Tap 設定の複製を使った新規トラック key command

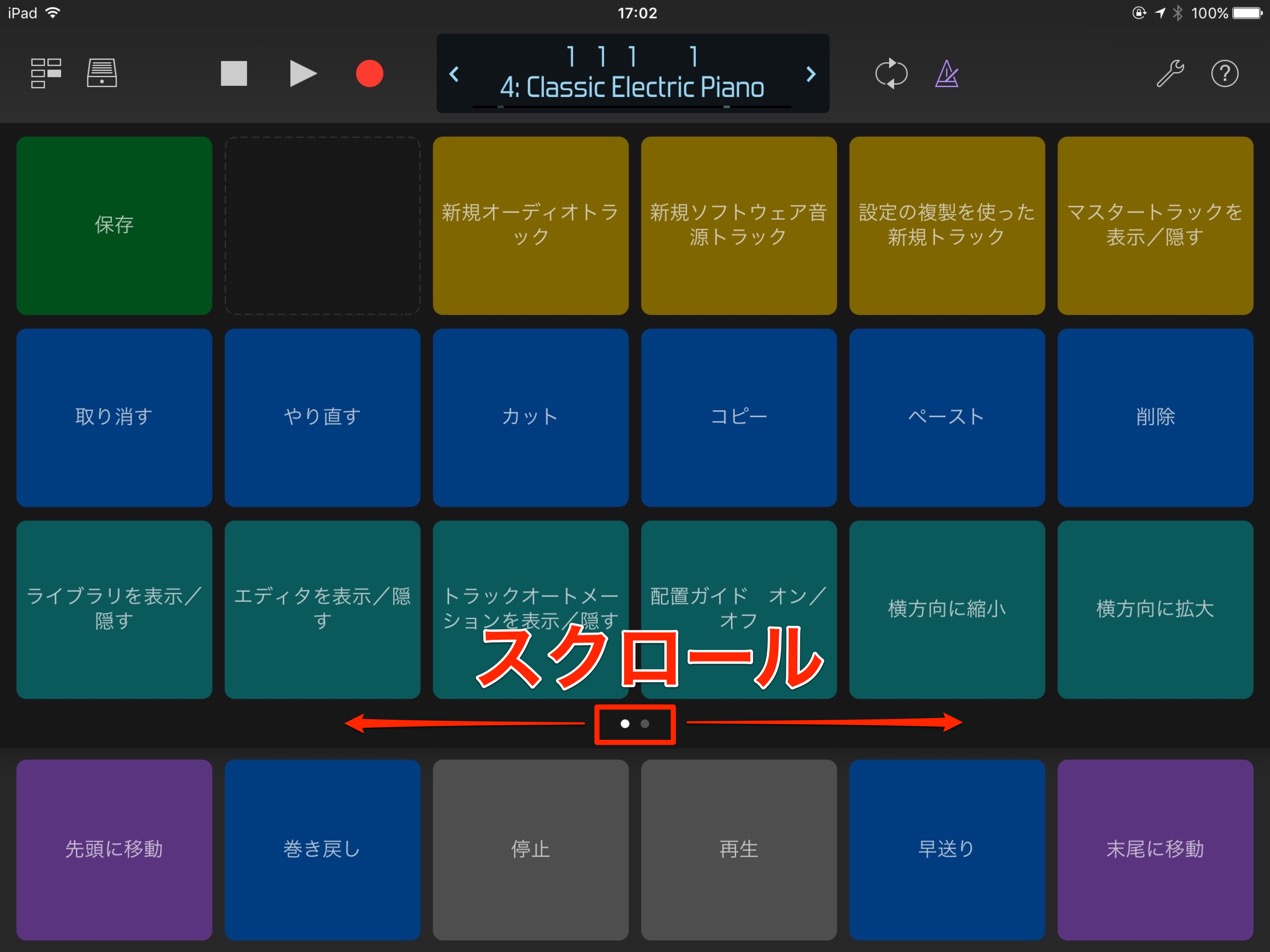click(947, 225)
